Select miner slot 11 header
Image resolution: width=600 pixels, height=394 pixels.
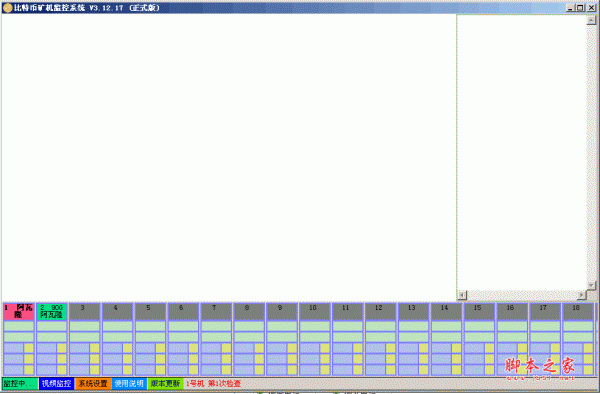348,312
